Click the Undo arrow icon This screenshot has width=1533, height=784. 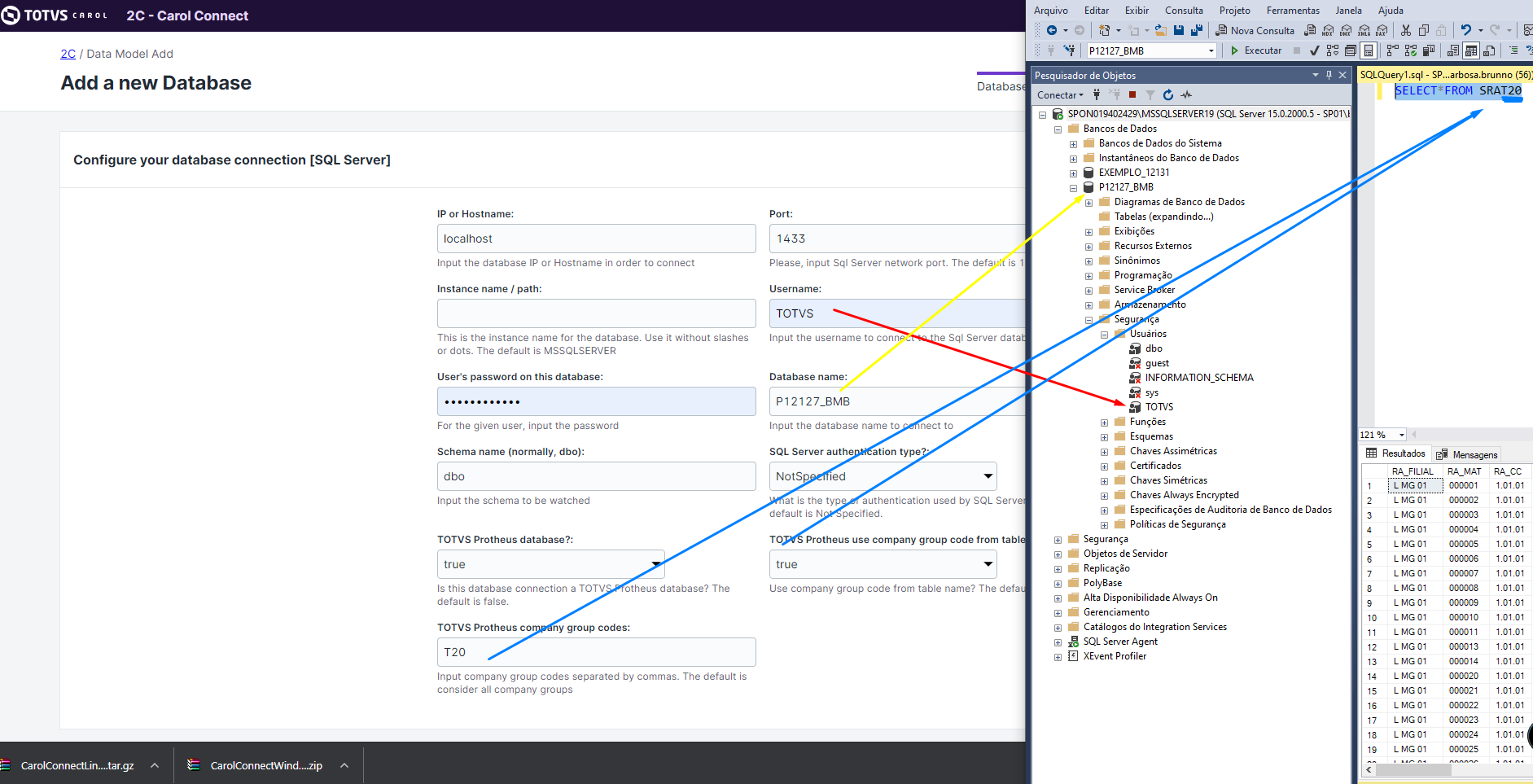[x=1465, y=30]
